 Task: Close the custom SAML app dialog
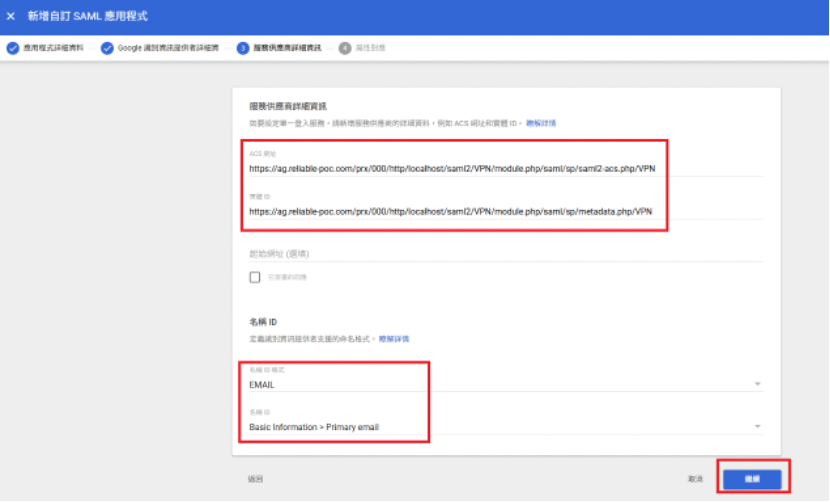coord(11,16)
